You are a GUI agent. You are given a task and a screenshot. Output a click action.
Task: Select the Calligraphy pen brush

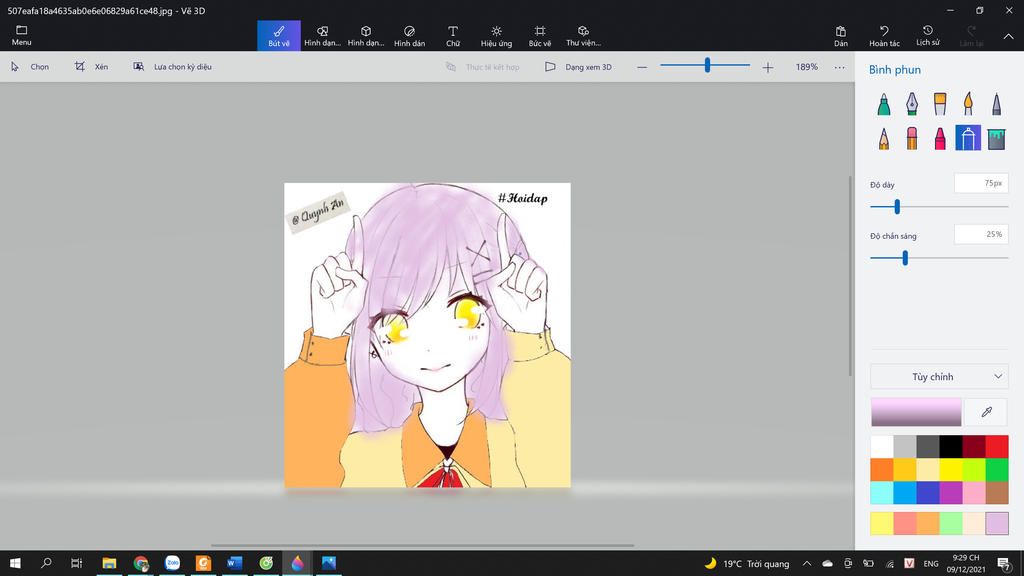[x=912, y=103]
